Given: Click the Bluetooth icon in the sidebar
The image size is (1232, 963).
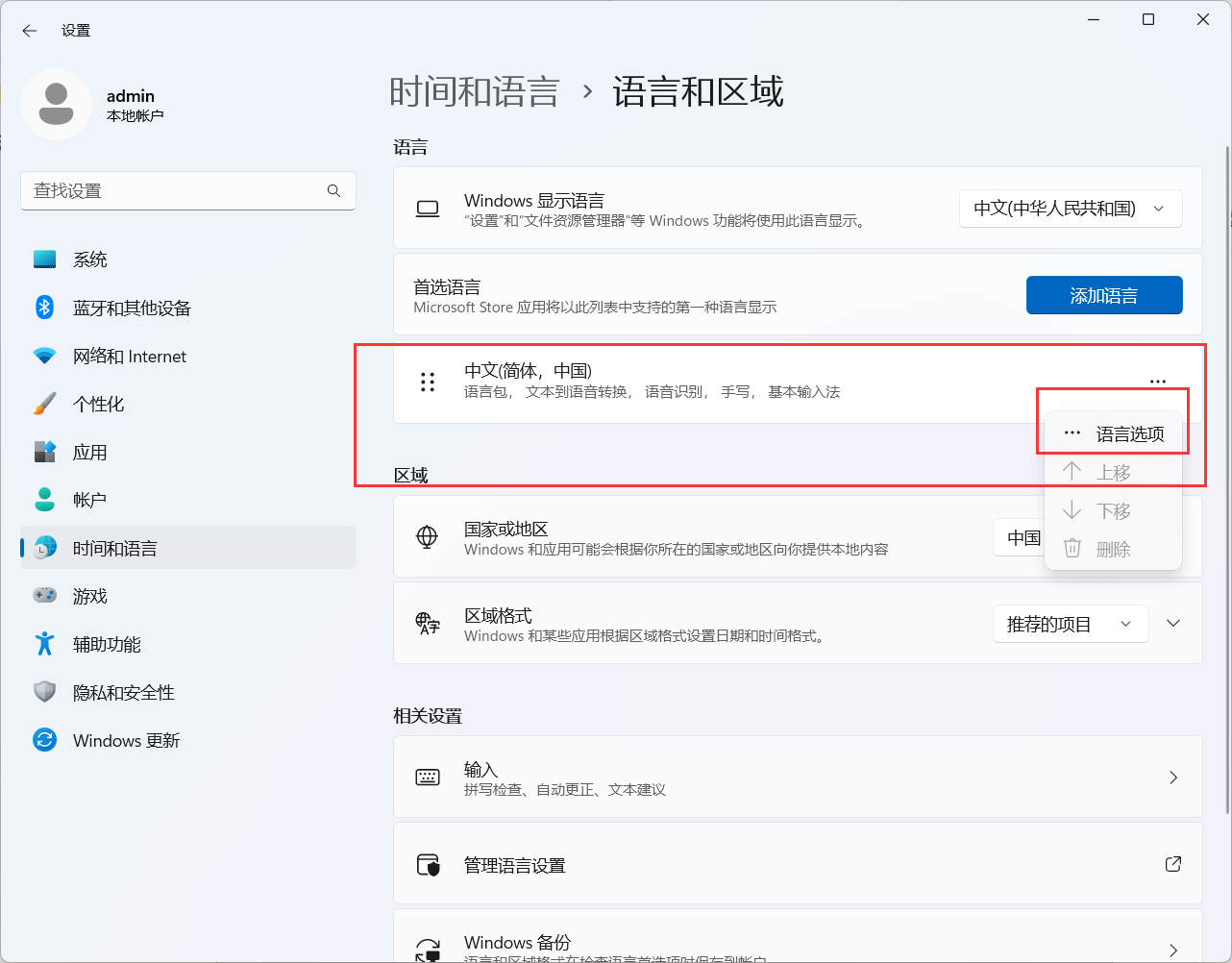Looking at the screenshot, I should 44,308.
